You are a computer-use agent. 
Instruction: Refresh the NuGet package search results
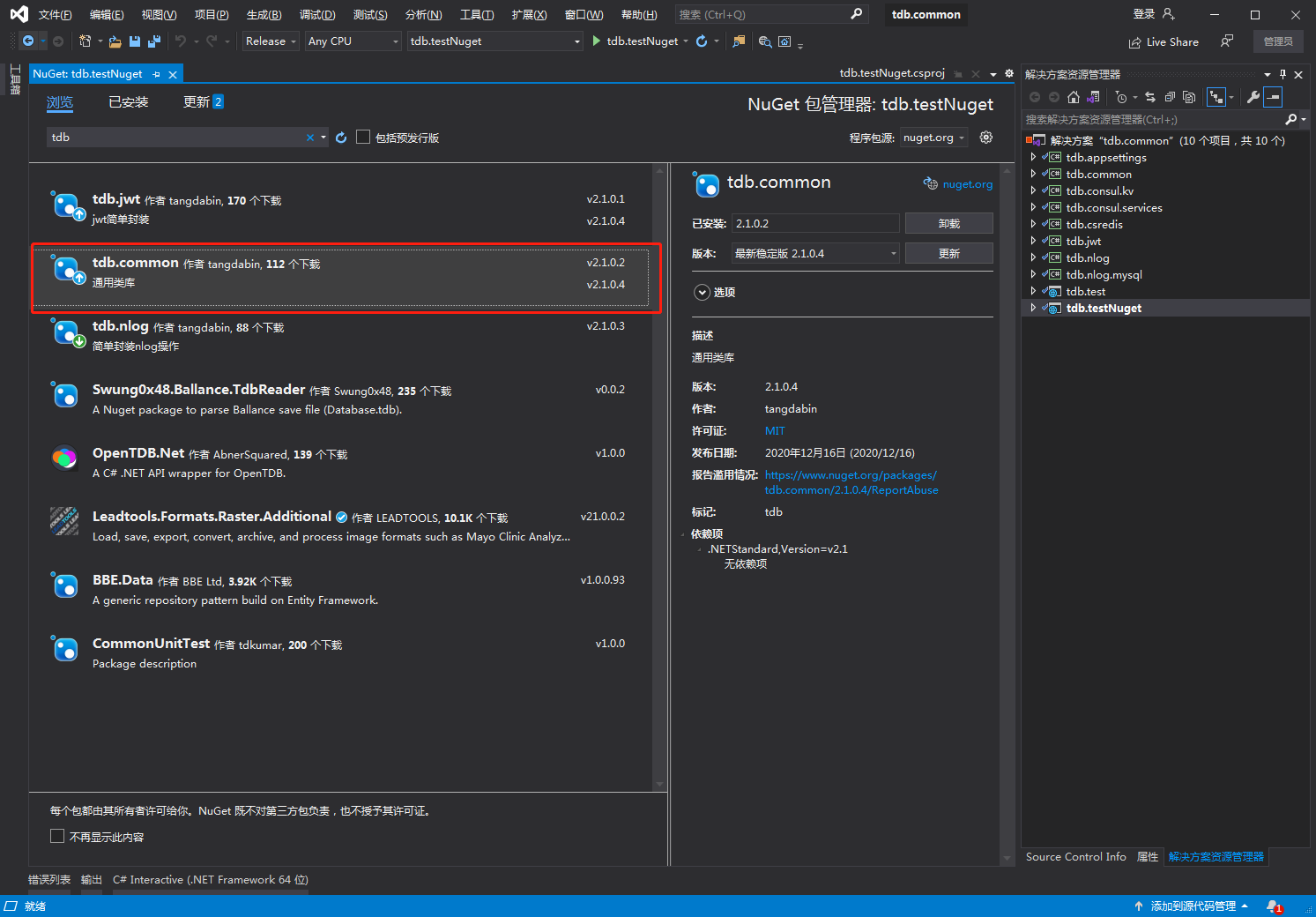coord(341,138)
